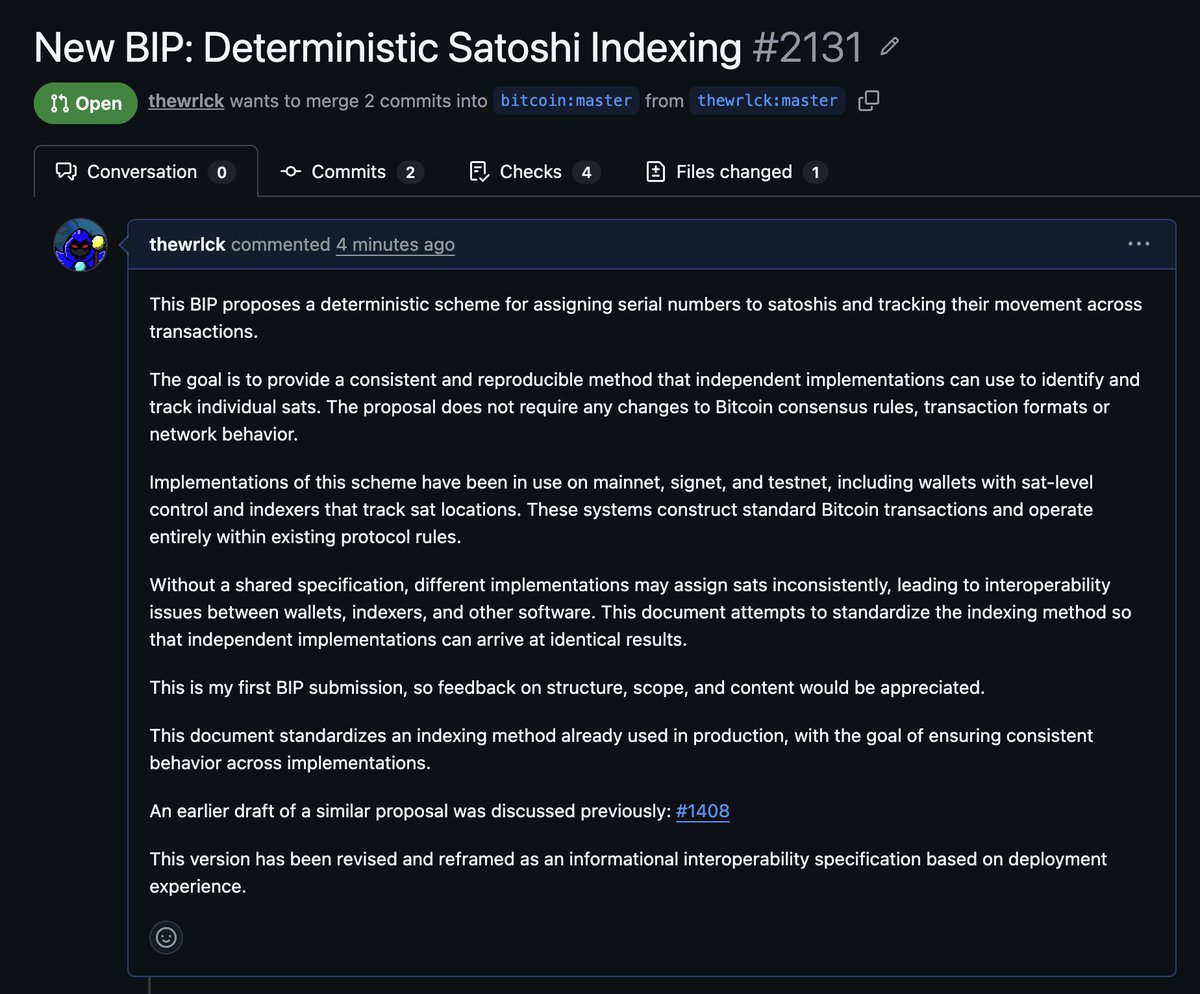This screenshot has height=994, width=1200.
Task: Click the sentence 'This is my first BIP submission'
Action: click(568, 688)
